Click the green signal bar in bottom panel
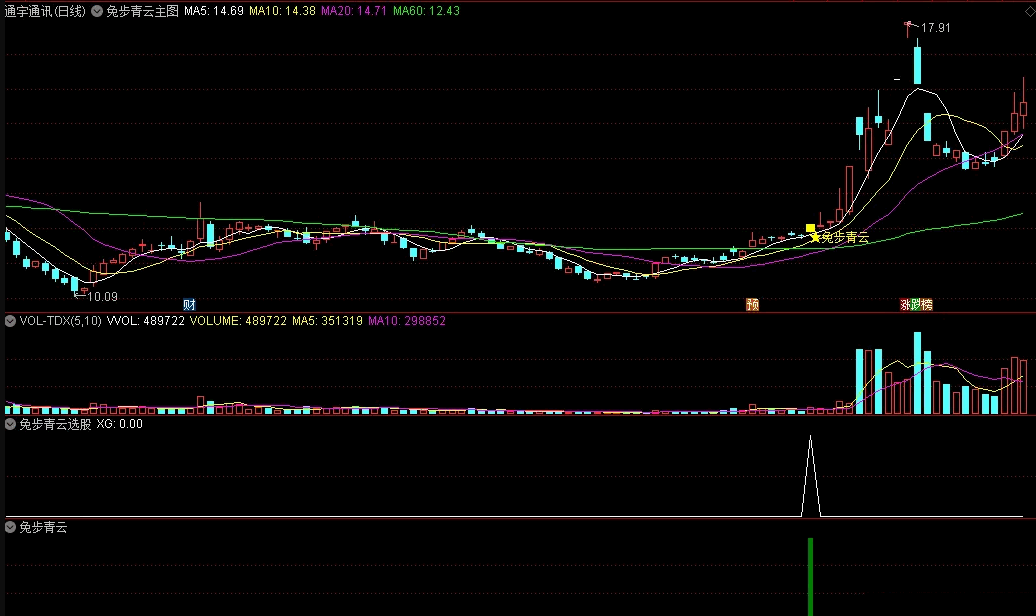Image resolution: width=1036 pixels, height=616 pixels. pos(811,577)
